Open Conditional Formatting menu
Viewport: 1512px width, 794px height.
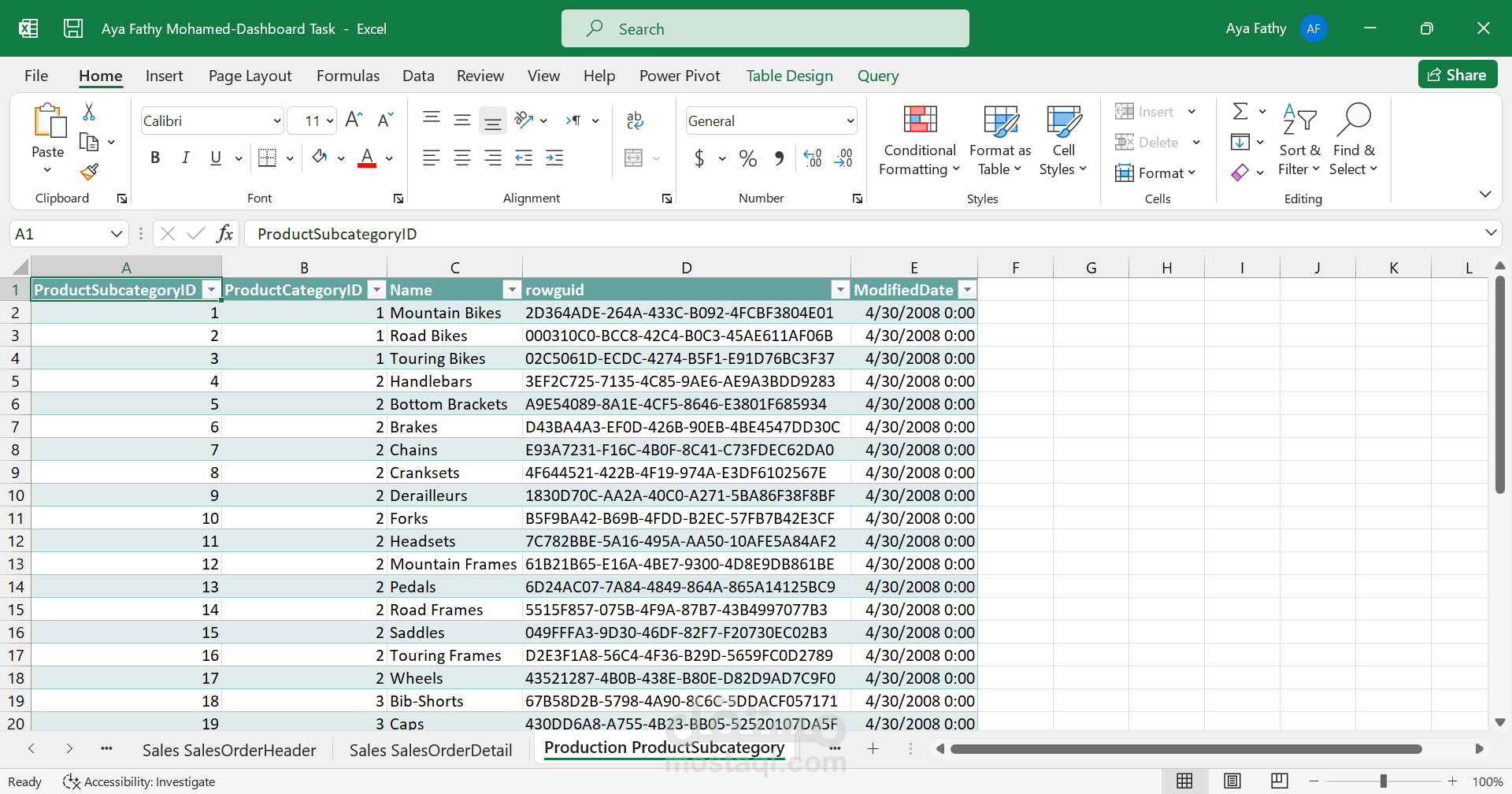pyautogui.click(x=919, y=142)
